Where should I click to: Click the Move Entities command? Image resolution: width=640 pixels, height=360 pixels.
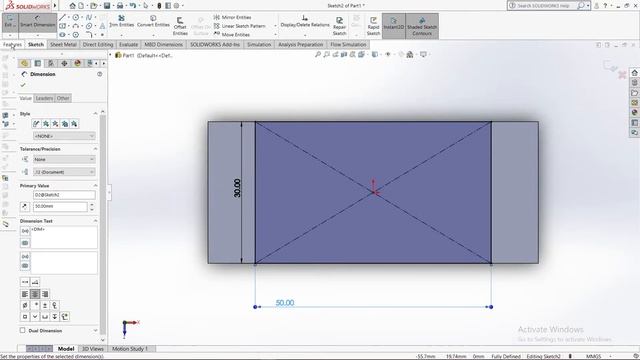[x=232, y=34]
